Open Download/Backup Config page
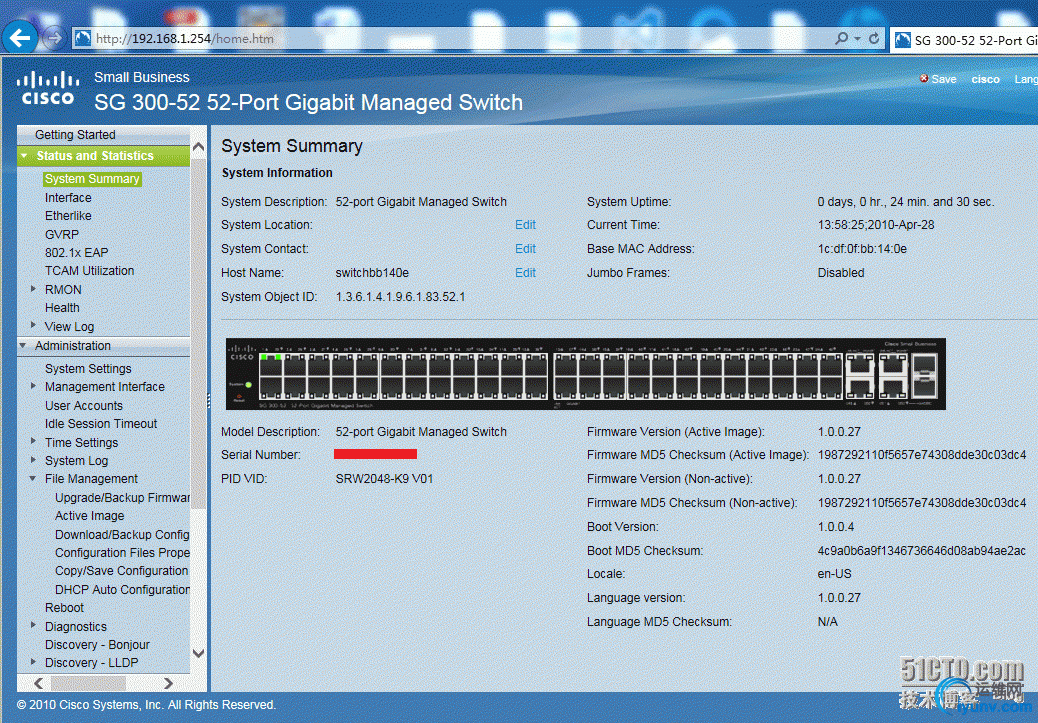Image resolution: width=1038 pixels, height=723 pixels. pos(122,534)
